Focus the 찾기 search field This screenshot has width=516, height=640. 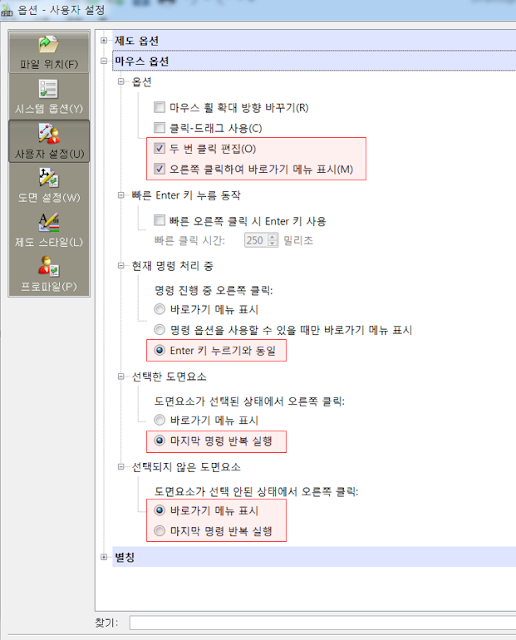(x=322, y=623)
